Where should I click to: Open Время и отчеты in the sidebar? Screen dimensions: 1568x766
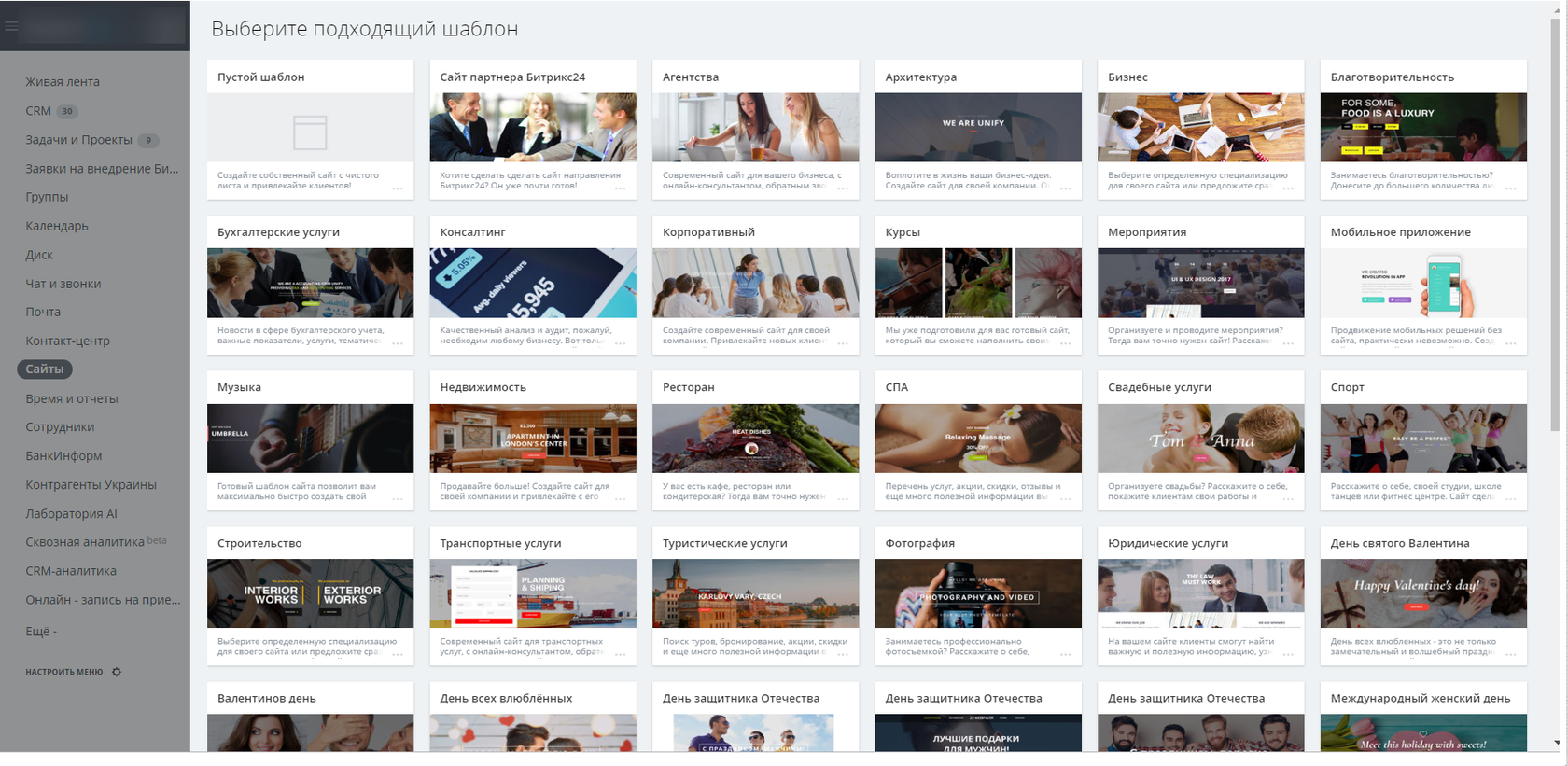[72, 398]
